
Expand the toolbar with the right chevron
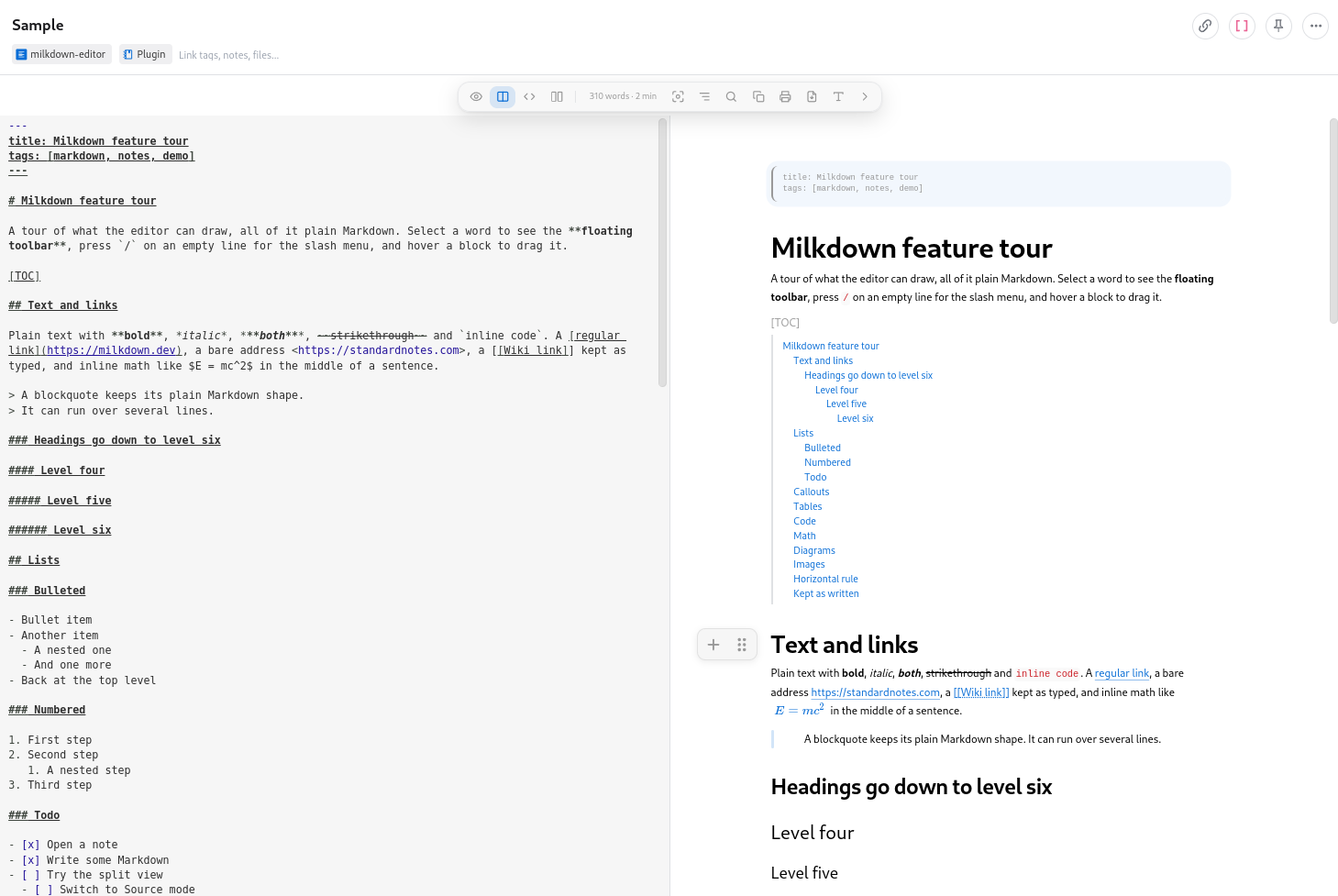[x=865, y=96]
